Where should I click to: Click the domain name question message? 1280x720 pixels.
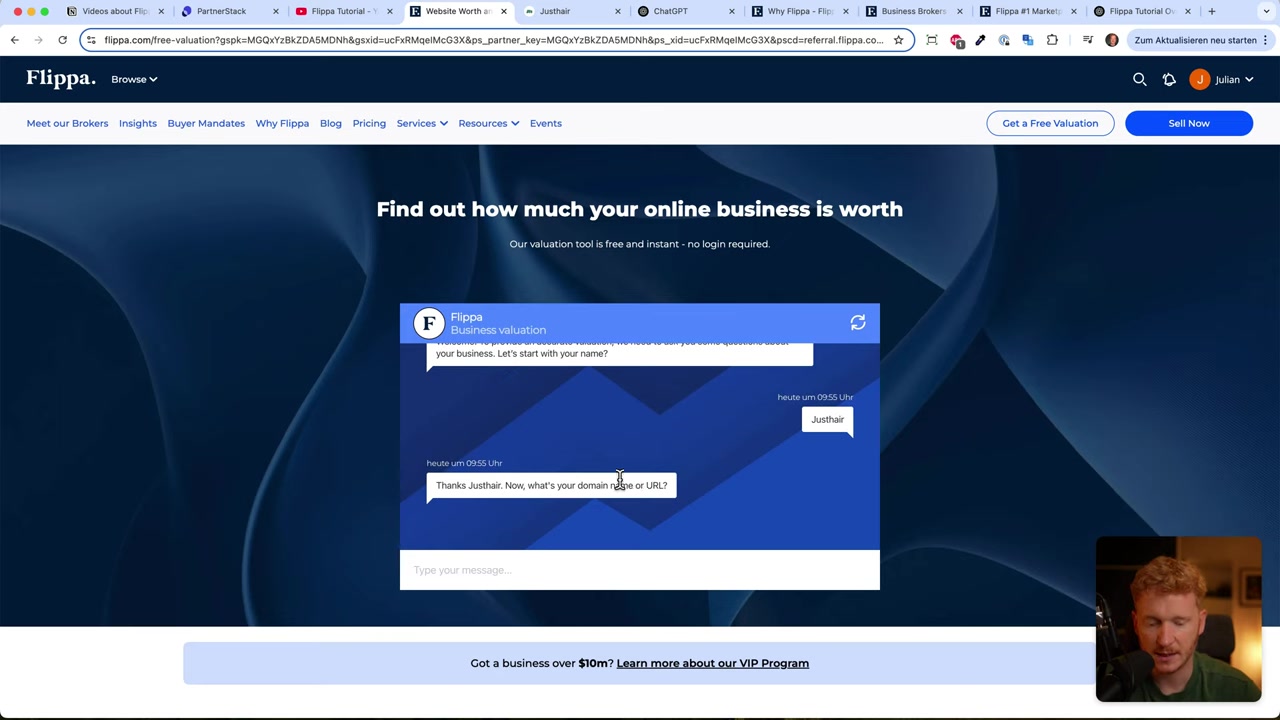coord(551,486)
